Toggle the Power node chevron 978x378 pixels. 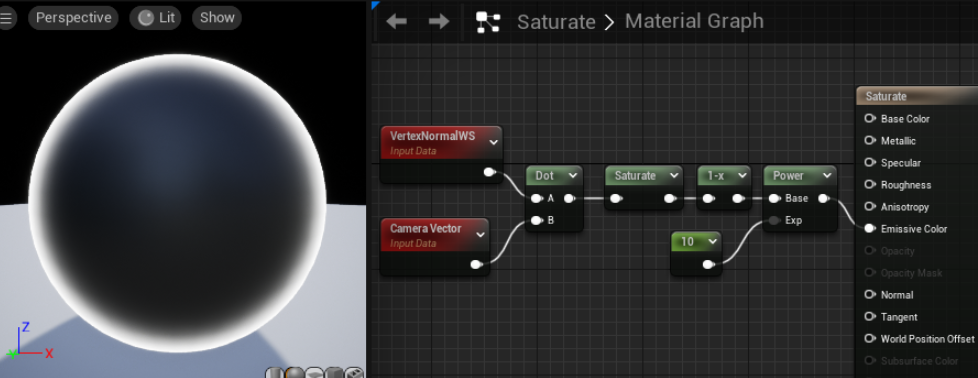[827, 177]
